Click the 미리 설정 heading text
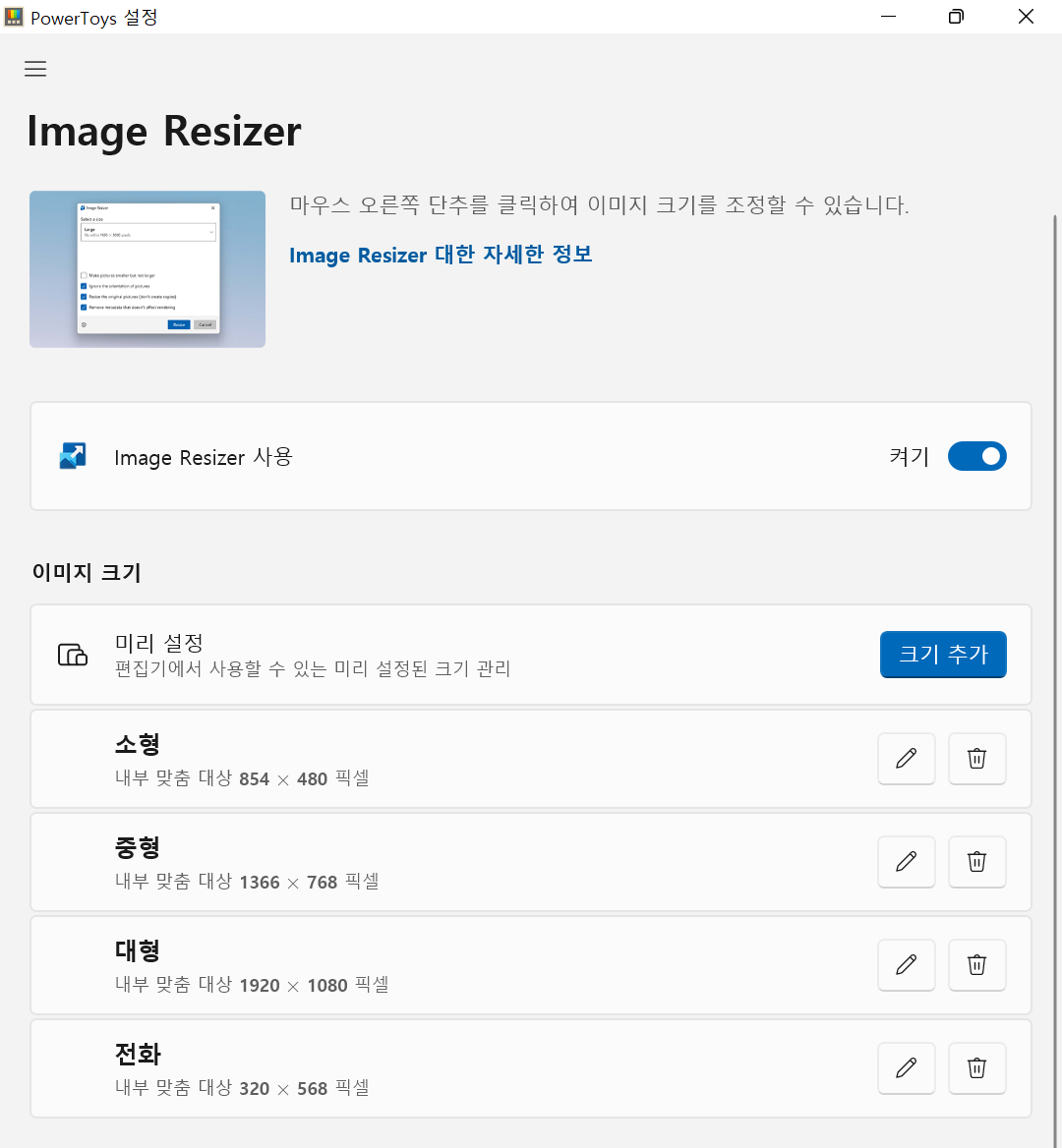This screenshot has height=1148, width=1062. (x=159, y=643)
